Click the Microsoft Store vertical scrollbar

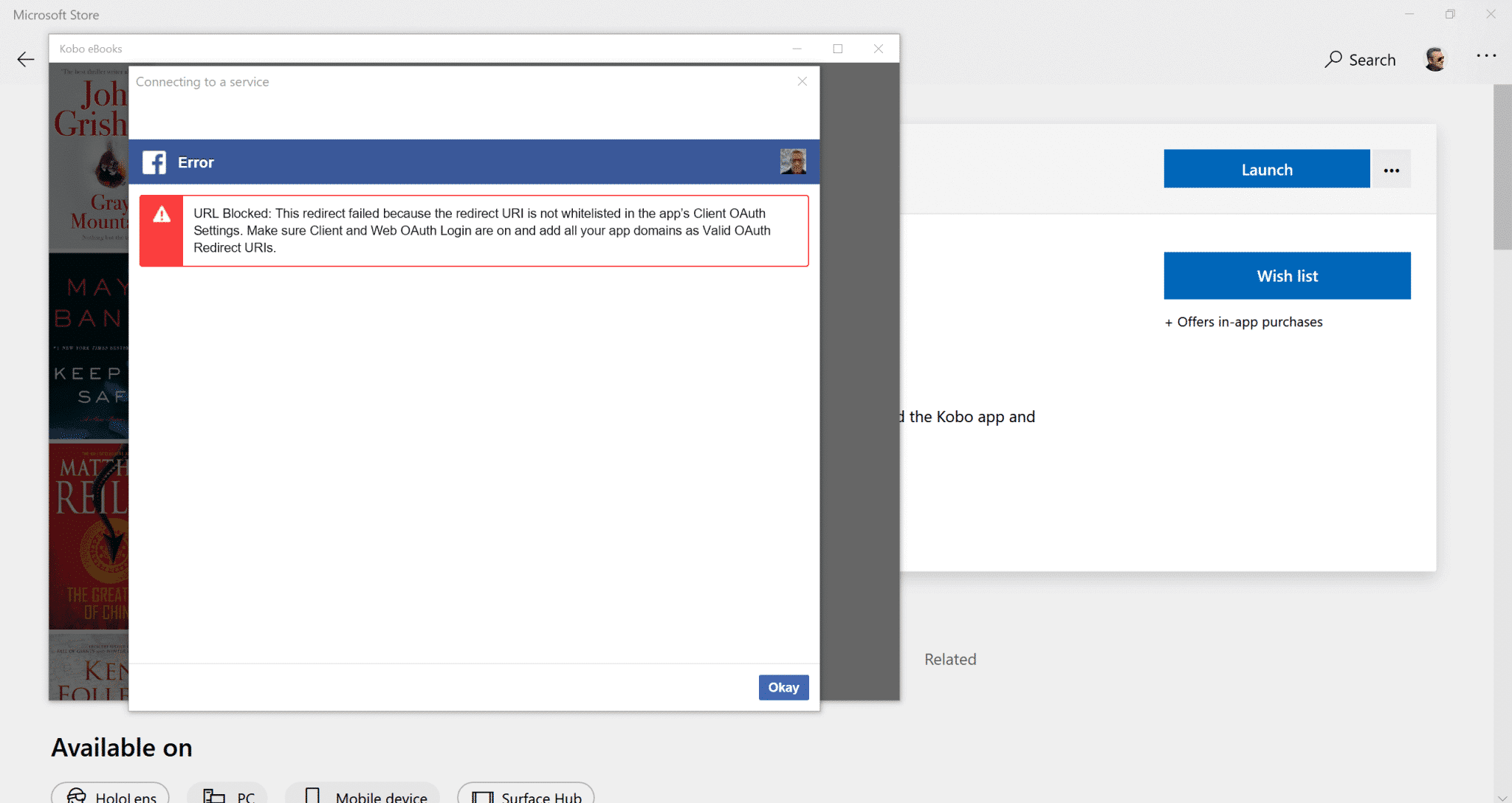tap(1502, 168)
